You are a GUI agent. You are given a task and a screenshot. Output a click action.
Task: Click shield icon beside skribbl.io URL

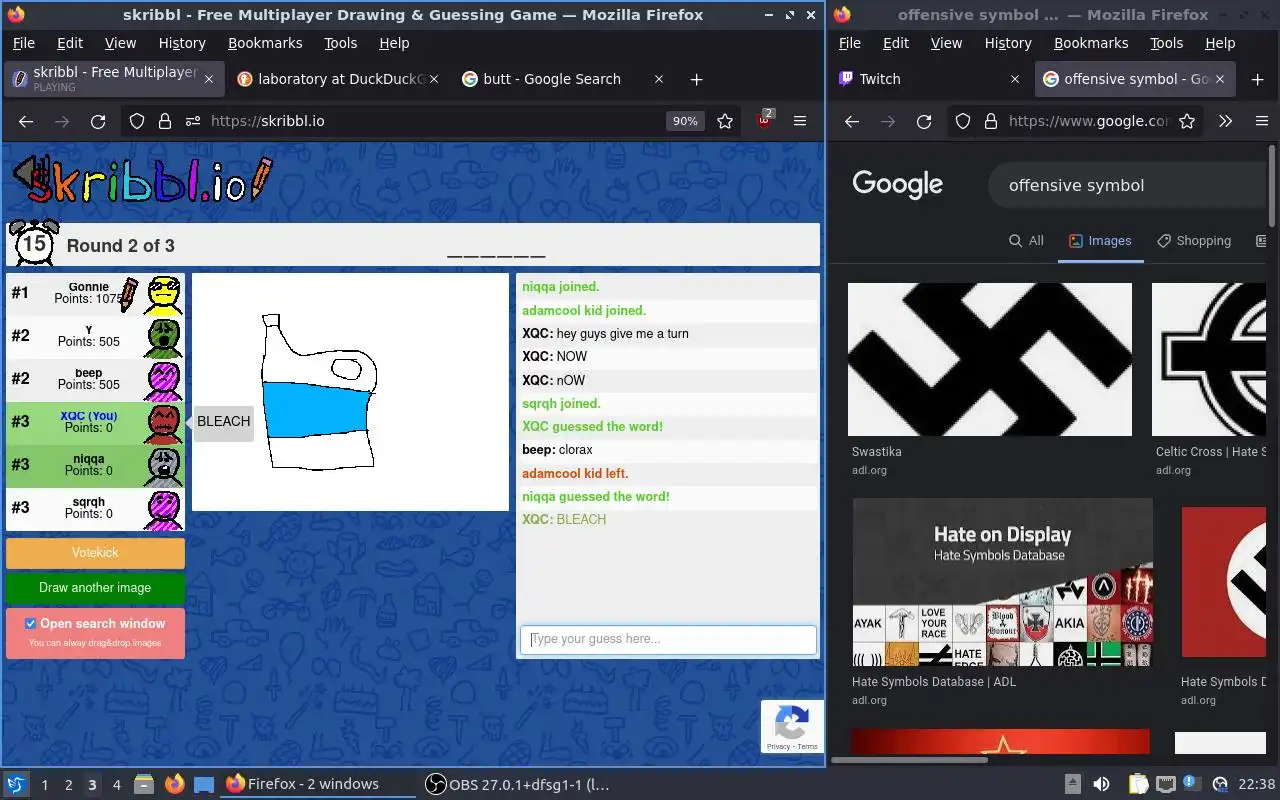click(137, 121)
